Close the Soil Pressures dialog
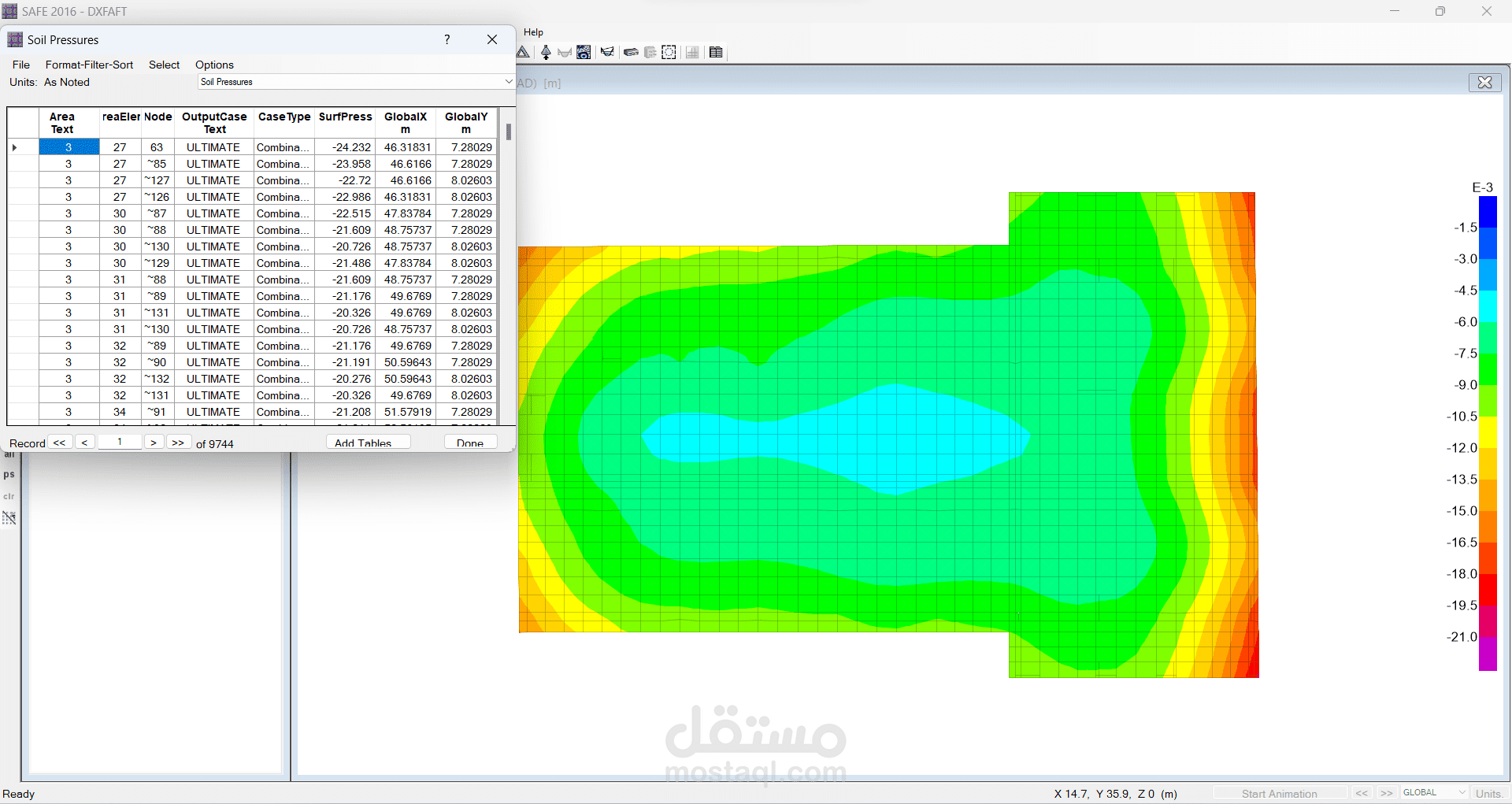The height and width of the screenshot is (804, 1512). 492,39
